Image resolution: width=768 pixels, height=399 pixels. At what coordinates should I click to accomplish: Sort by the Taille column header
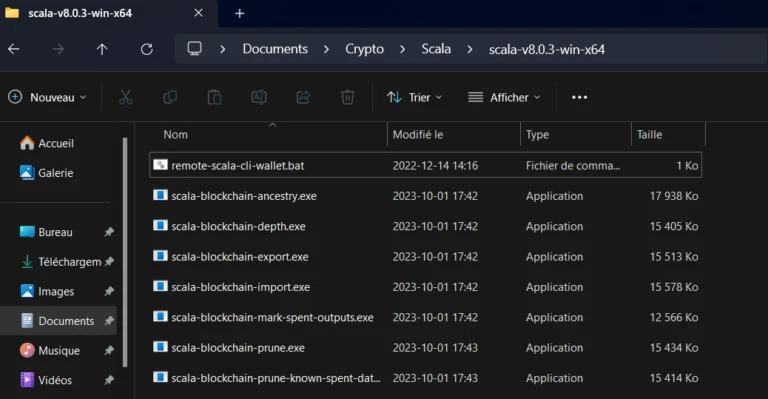[668, 135]
